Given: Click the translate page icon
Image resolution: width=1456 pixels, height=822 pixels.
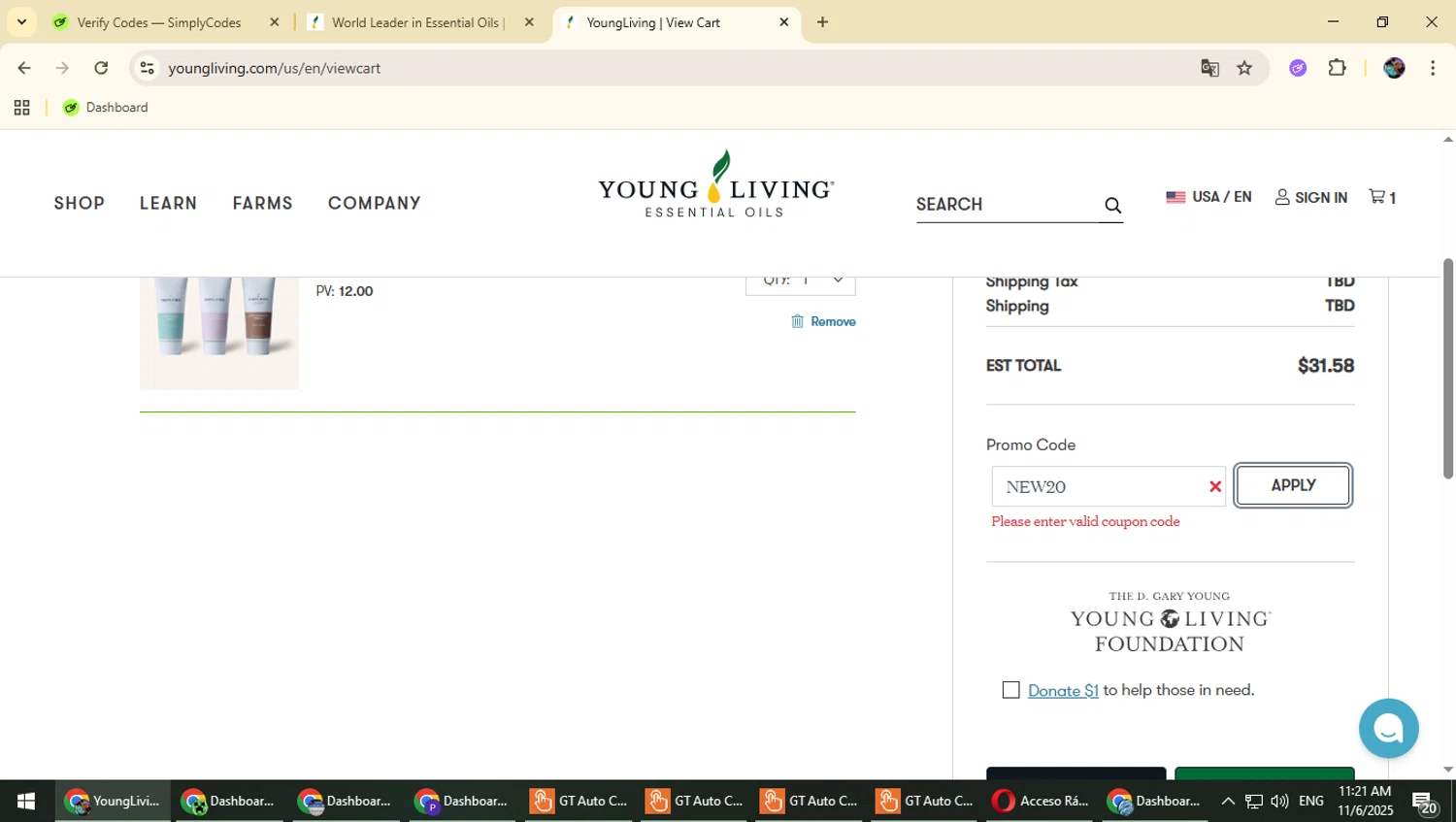Looking at the screenshot, I should coord(1209,68).
